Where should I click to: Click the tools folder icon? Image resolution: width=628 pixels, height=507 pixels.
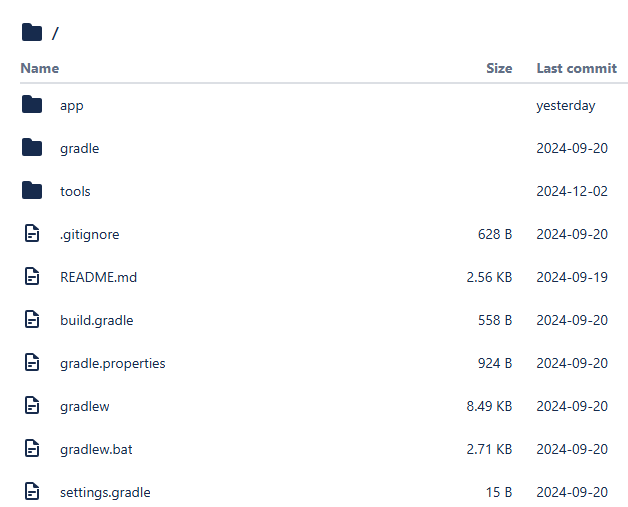click(x=32, y=191)
